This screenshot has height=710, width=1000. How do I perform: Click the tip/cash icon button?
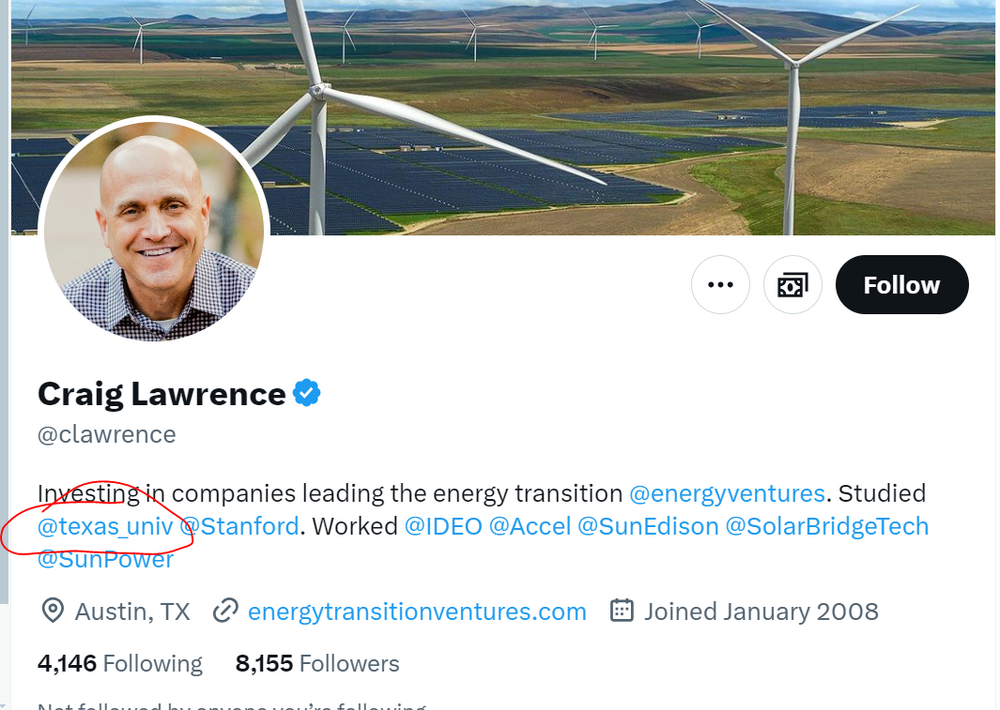point(792,285)
